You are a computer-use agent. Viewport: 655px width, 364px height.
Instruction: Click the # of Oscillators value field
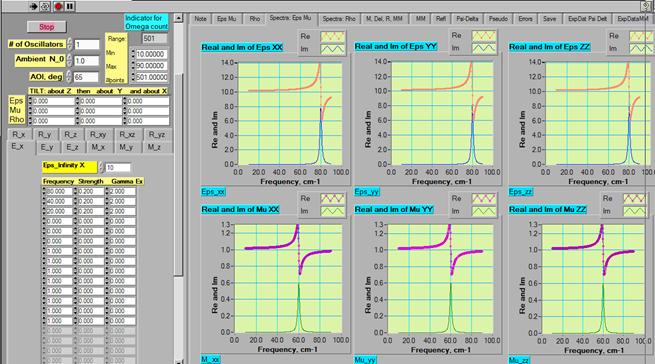click(86, 44)
